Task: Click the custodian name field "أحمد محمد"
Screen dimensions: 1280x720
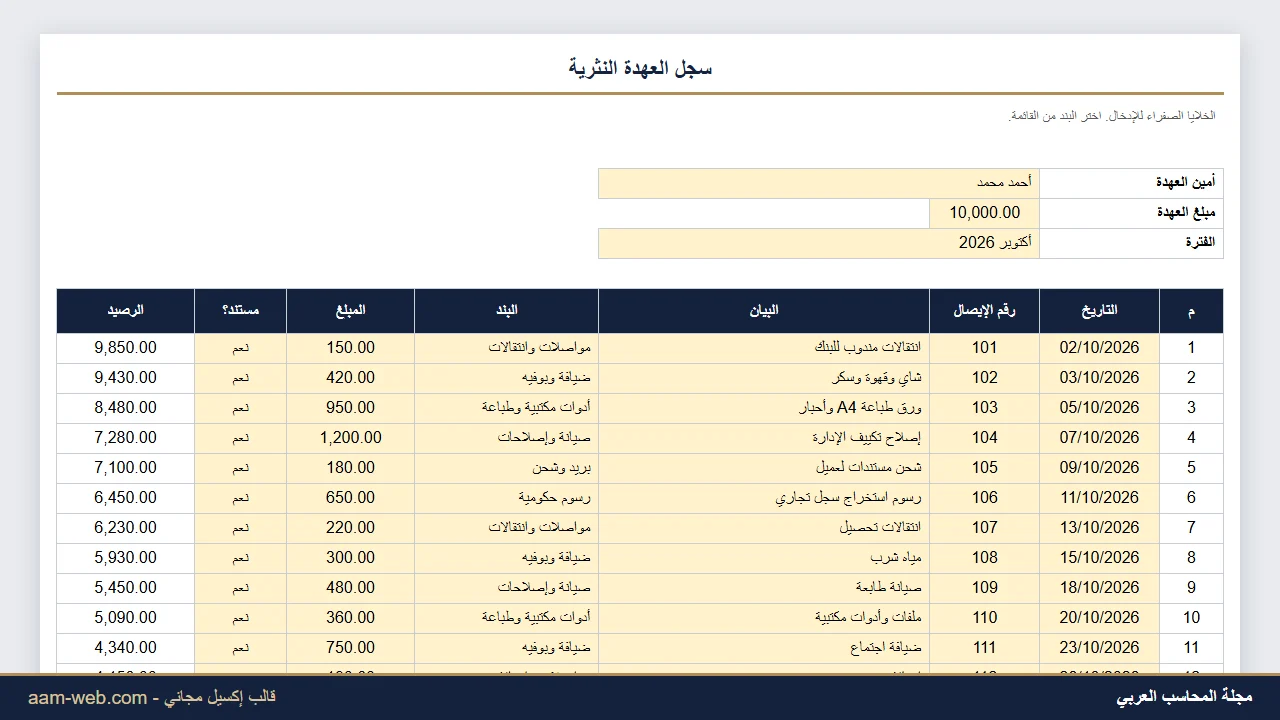Action: click(x=819, y=183)
